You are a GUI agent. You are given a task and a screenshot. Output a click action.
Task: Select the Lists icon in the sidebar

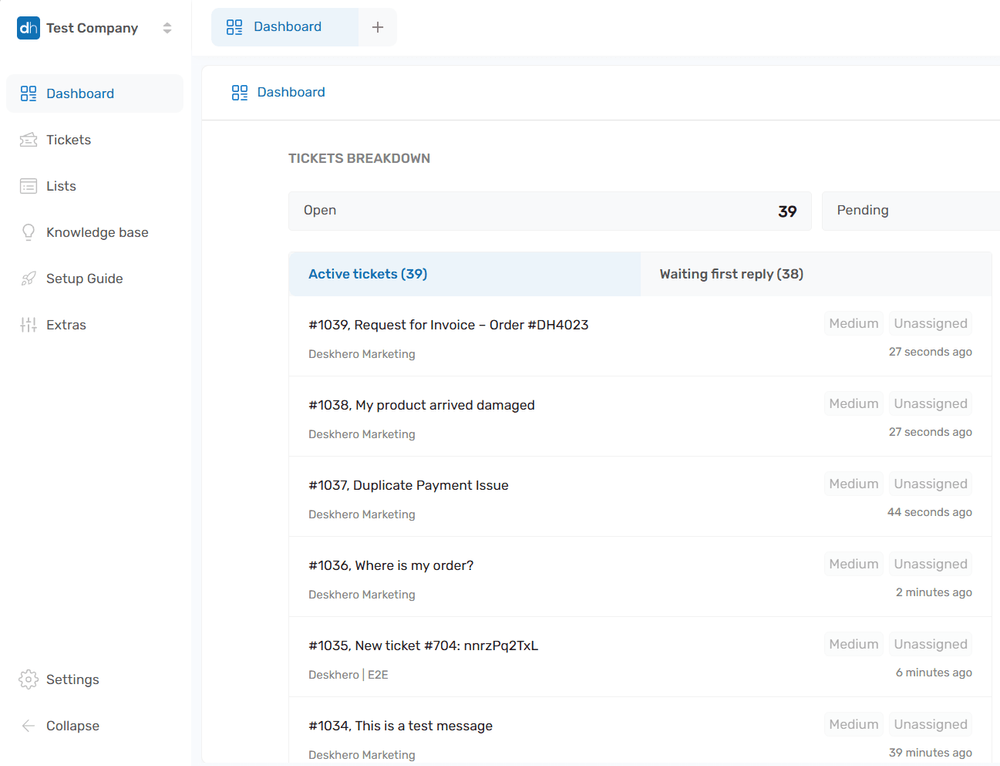pos(27,185)
